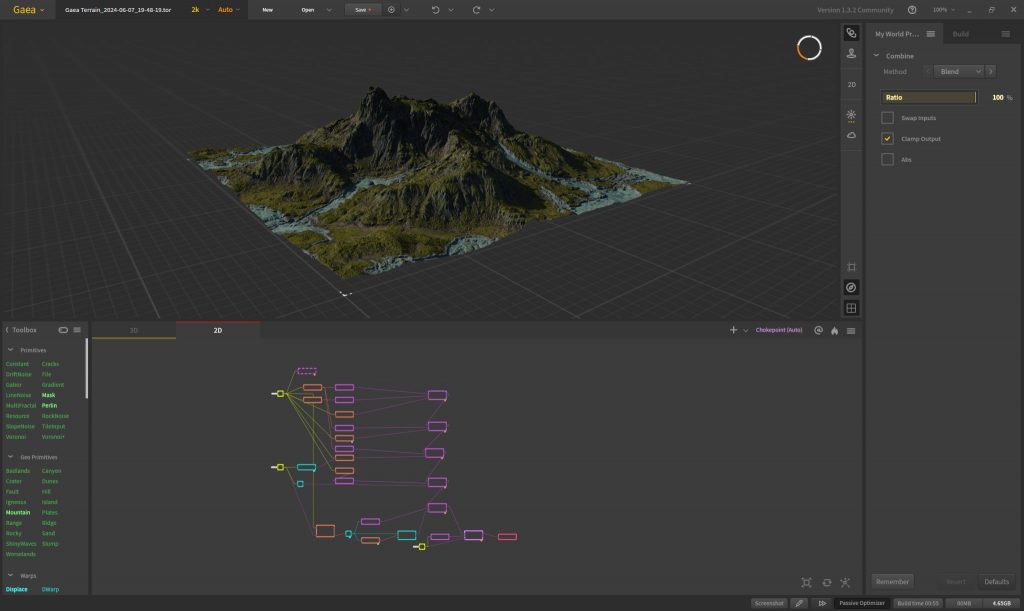Viewport: 1024px width, 611px height.
Task: Click the refresh graph icon
Action: coord(827,582)
